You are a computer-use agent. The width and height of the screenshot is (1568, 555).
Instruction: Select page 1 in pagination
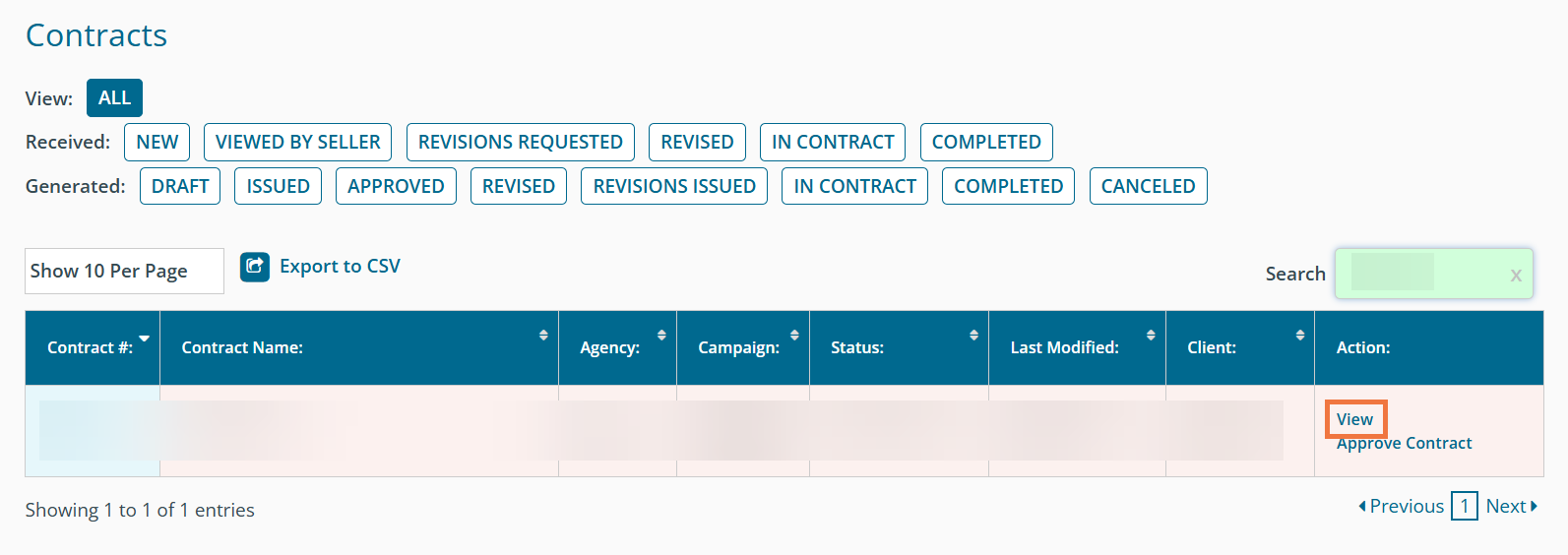click(x=1465, y=506)
